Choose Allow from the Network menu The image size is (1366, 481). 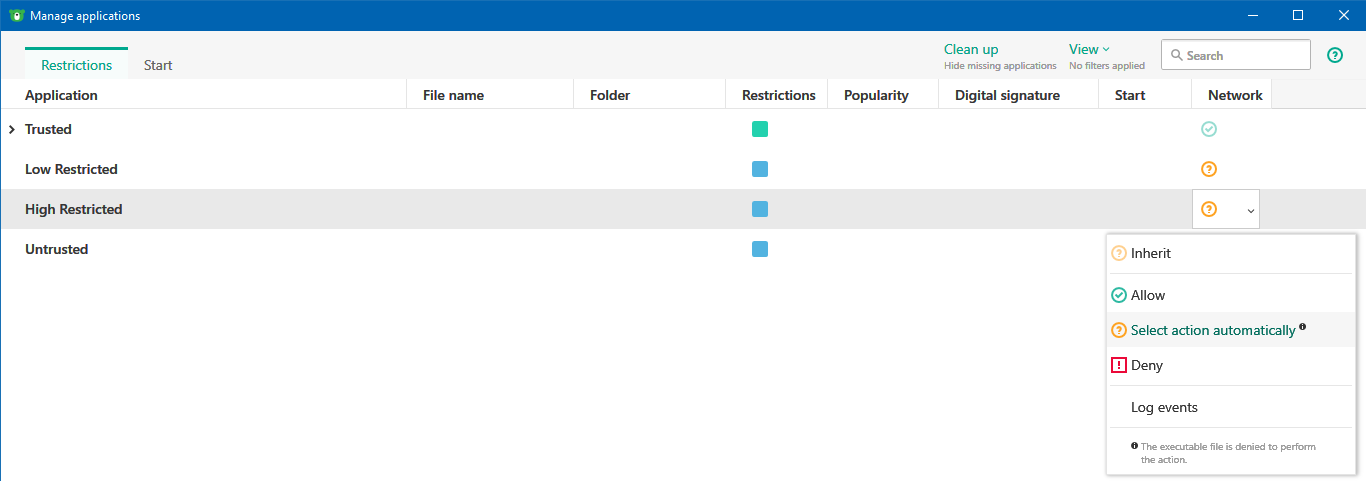tap(1231, 295)
